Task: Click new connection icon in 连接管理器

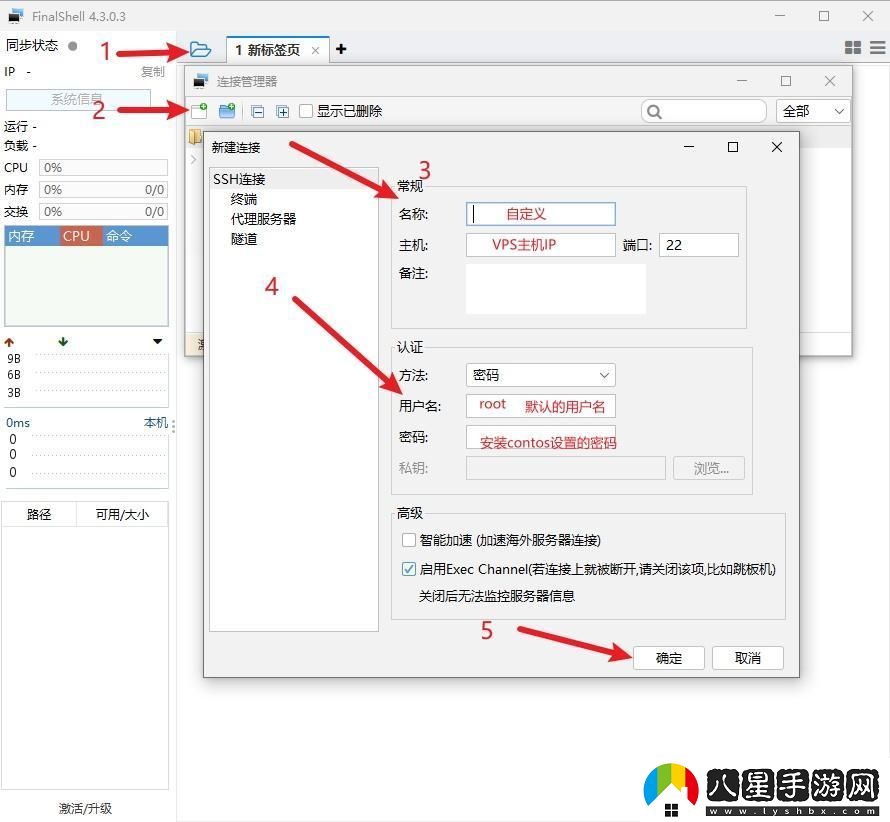Action: click(199, 111)
